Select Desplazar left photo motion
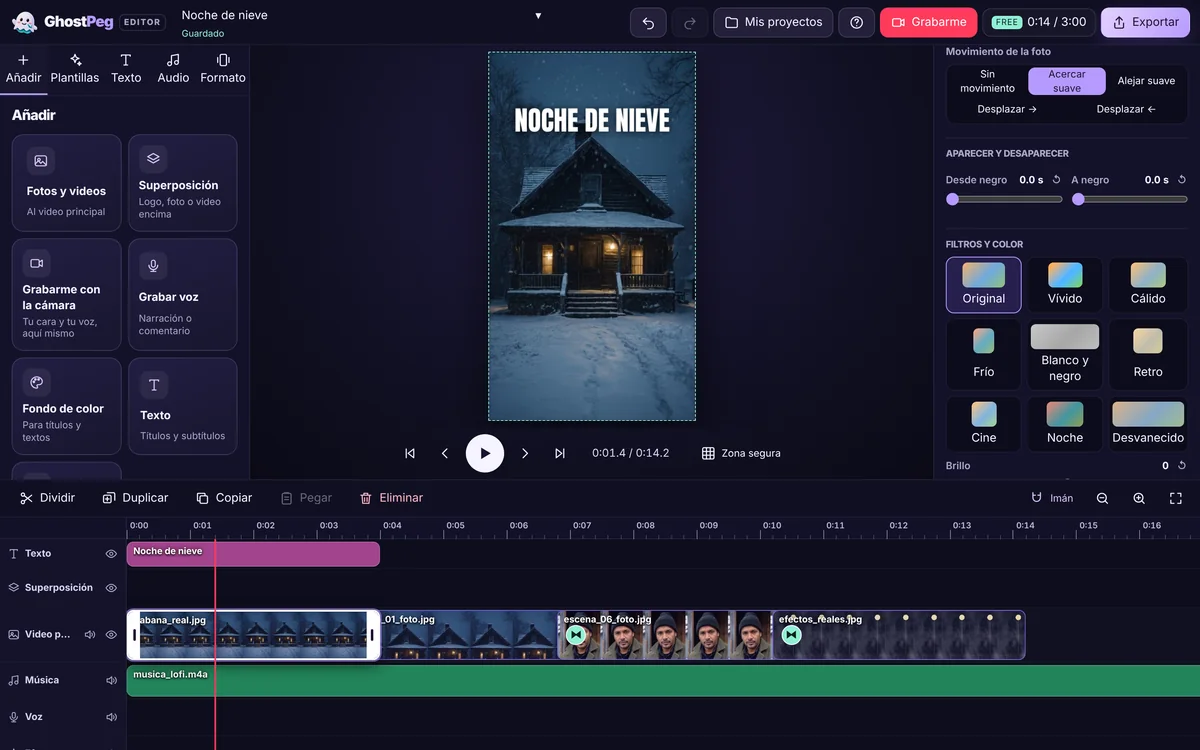 click(1126, 109)
